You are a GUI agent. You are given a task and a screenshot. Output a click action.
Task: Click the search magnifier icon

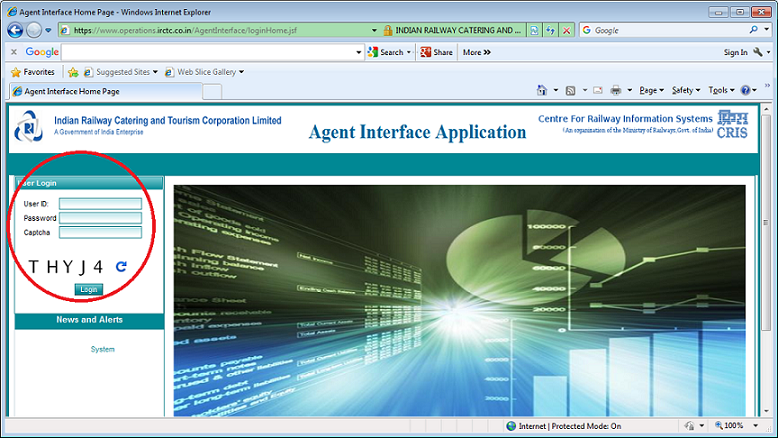[x=754, y=30]
